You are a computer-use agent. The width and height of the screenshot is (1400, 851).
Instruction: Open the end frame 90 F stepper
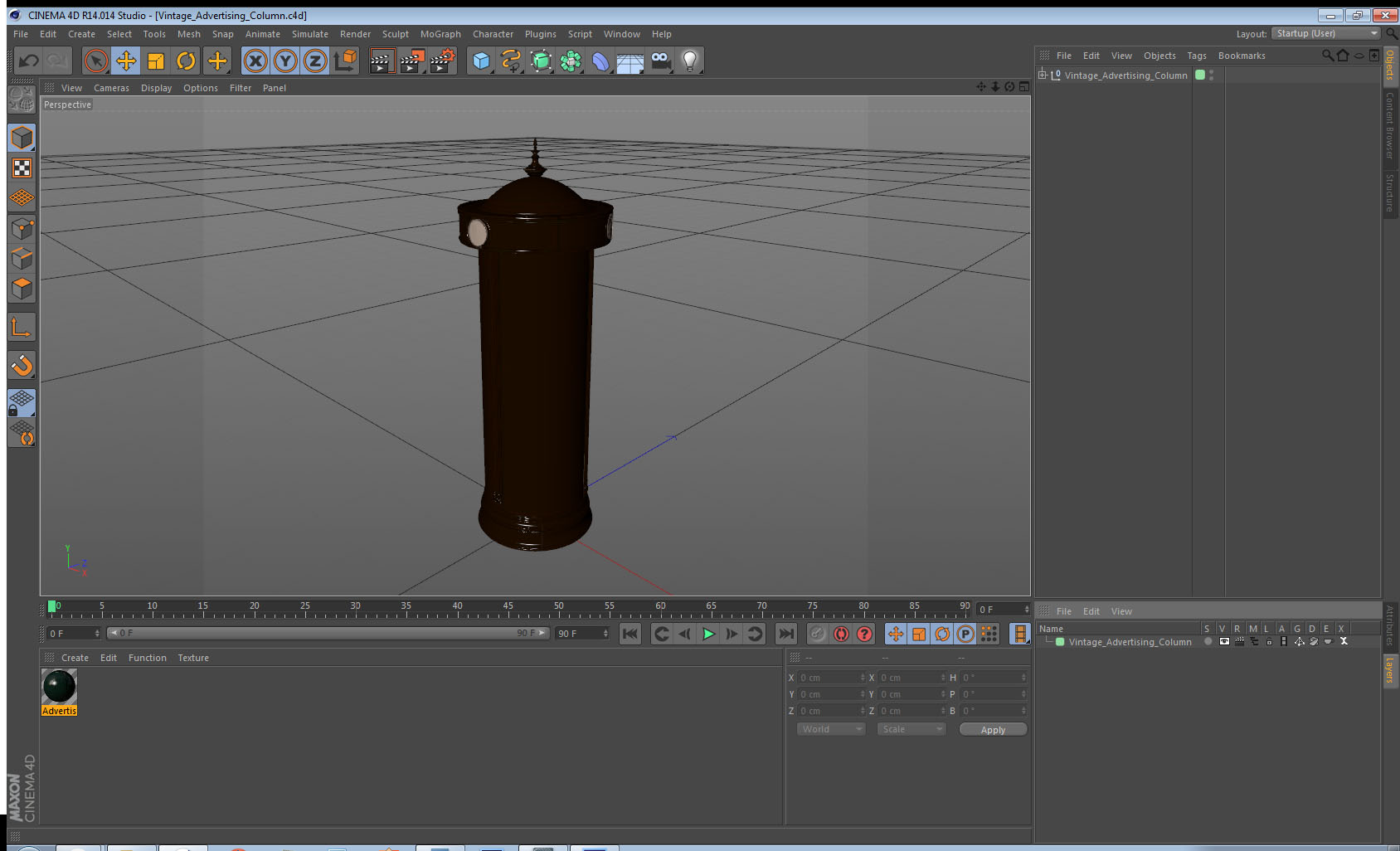click(605, 634)
